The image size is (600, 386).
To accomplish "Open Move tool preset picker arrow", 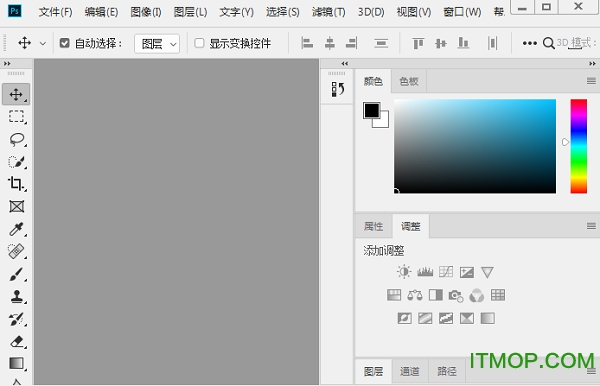I will coord(43,44).
